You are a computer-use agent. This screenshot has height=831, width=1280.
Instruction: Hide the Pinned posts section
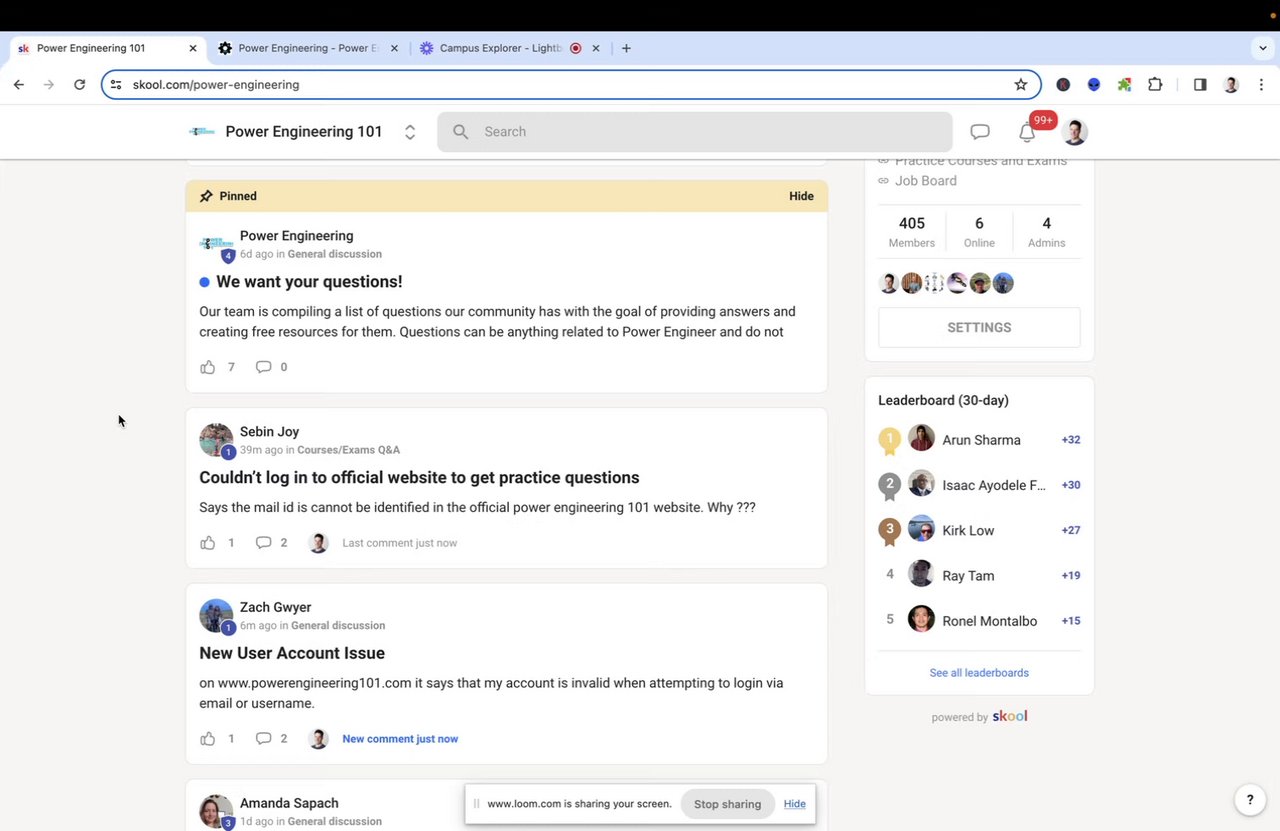click(x=801, y=196)
